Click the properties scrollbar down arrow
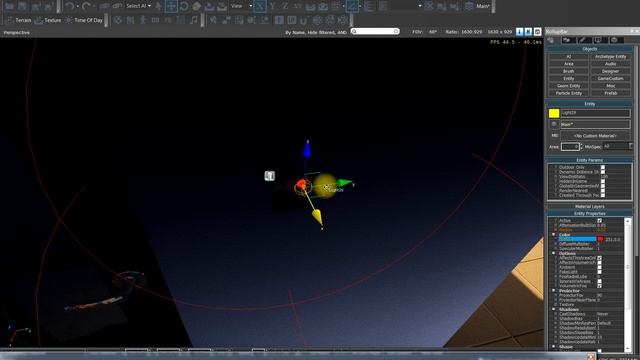The height and width of the screenshot is (360, 640). [628, 349]
